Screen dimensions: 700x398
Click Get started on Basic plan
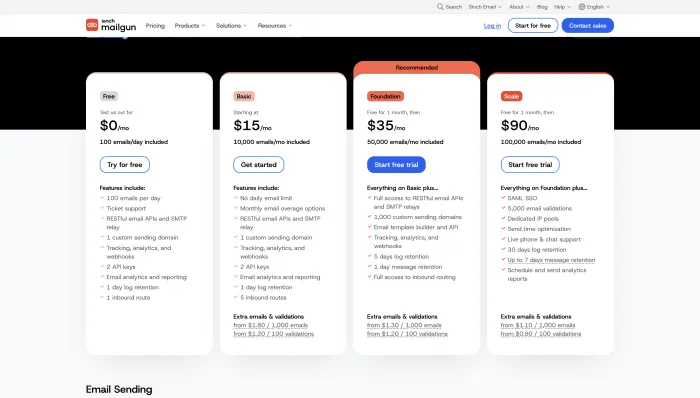tap(258, 165)
